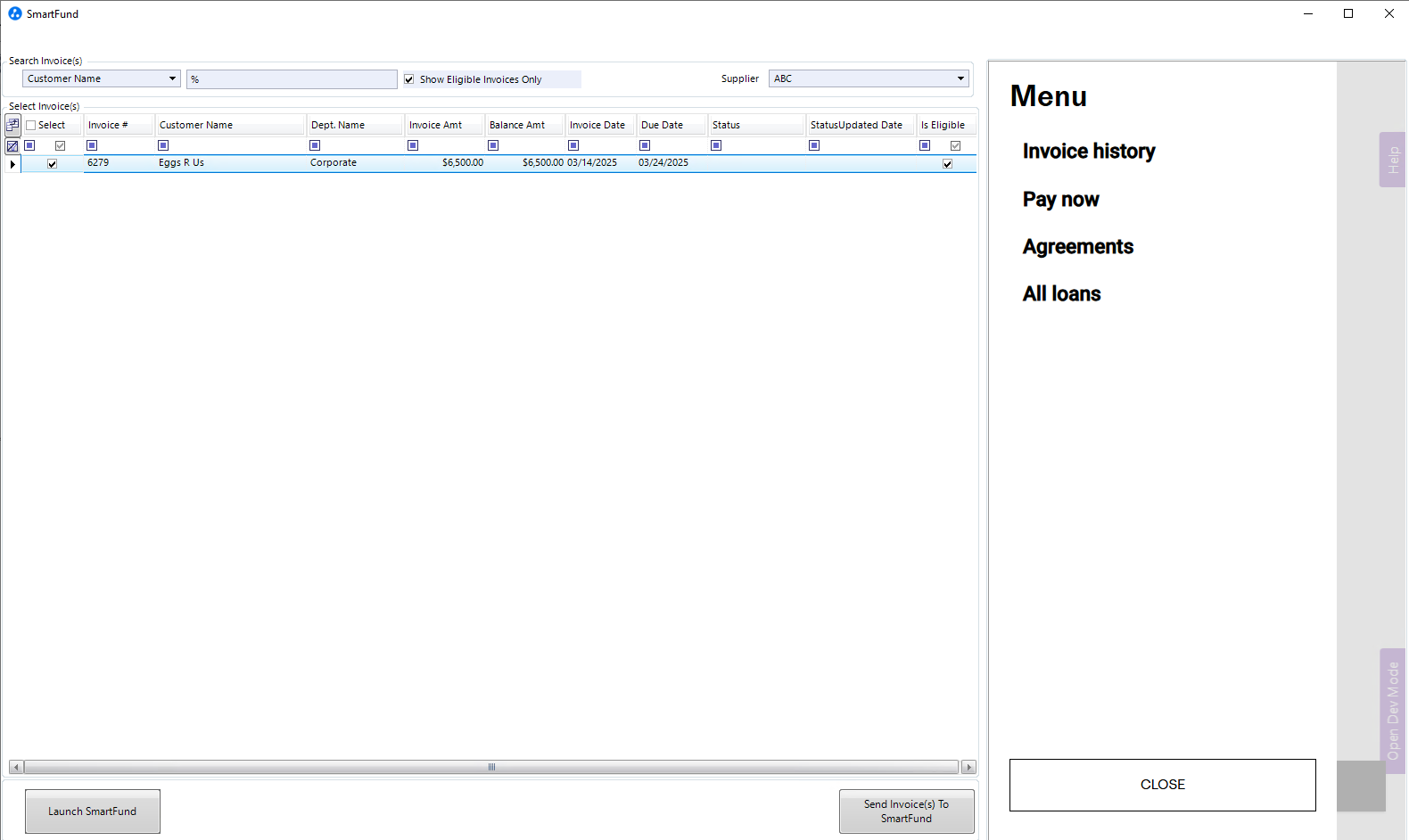Click the field chooser icon in grid corner
1409x840 pixels.
pos(12,125)
